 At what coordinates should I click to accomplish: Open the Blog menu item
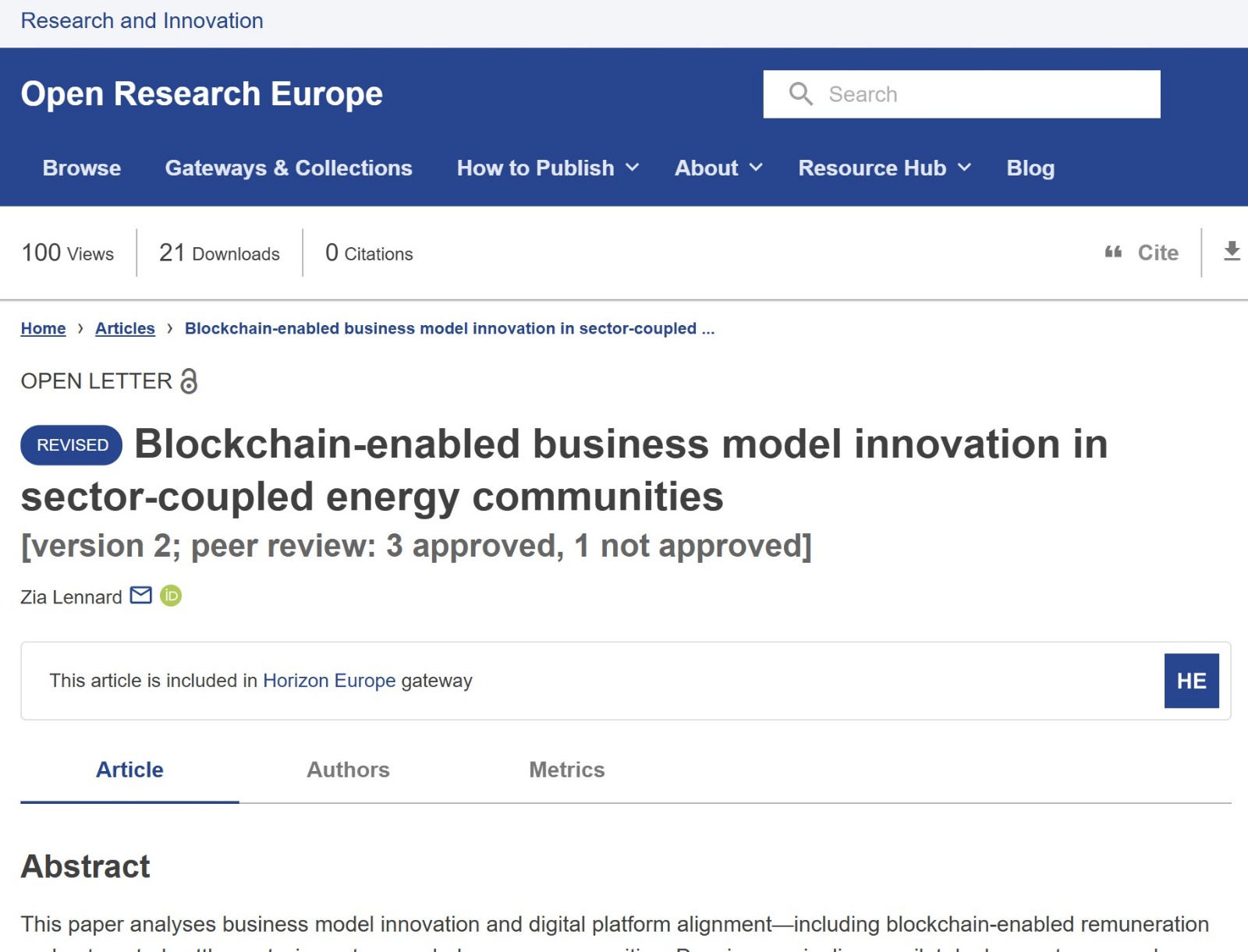click(x=1030, y=168)
